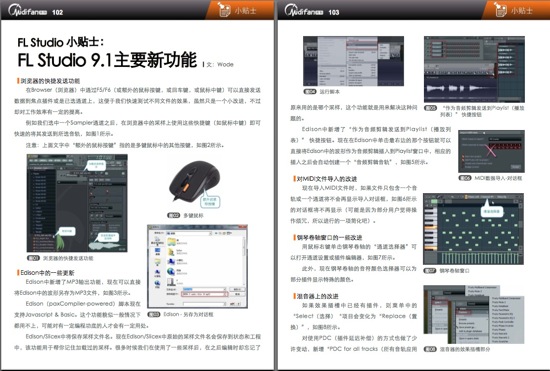Click the 图03 badge beside Edison caption
550x371 pixels.
pyautogui.click(x=154, y=315)
